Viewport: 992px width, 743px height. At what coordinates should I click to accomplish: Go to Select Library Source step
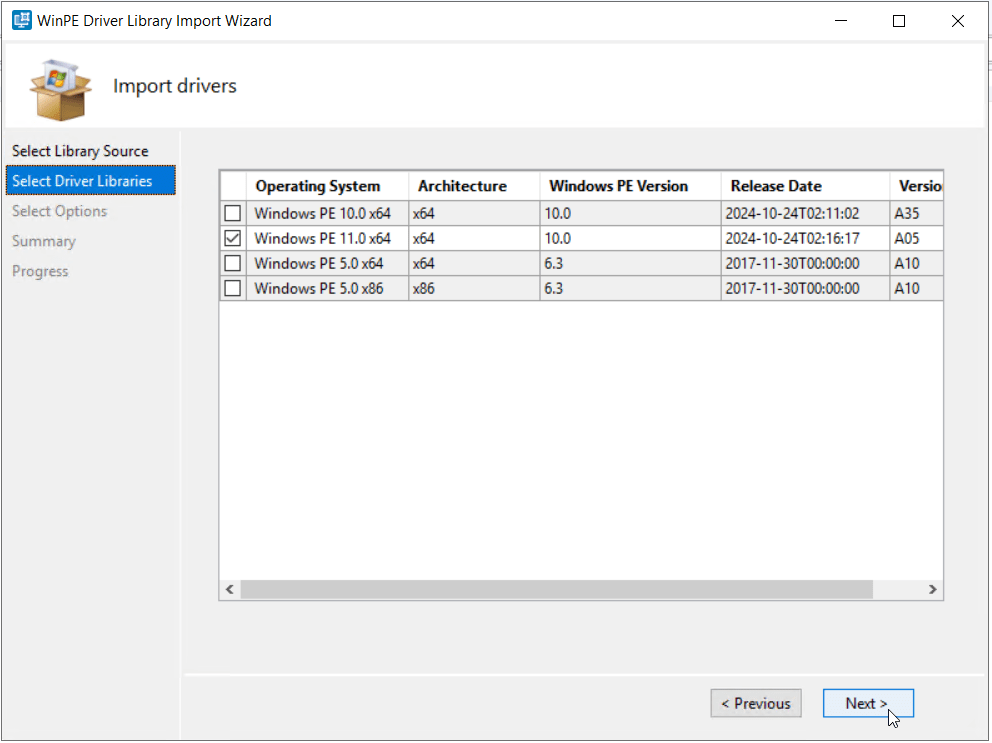click(x=80, y=151)
